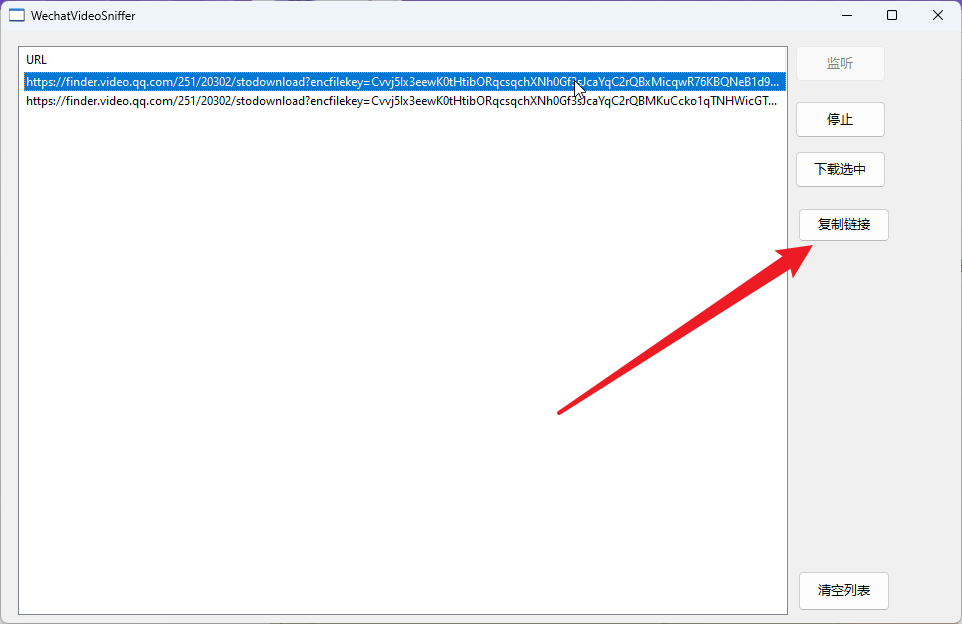The height and width of the screenshot is (624, 962).
Task: Clear the list with the 清空列表 button
Action: [x=844, y=591]
